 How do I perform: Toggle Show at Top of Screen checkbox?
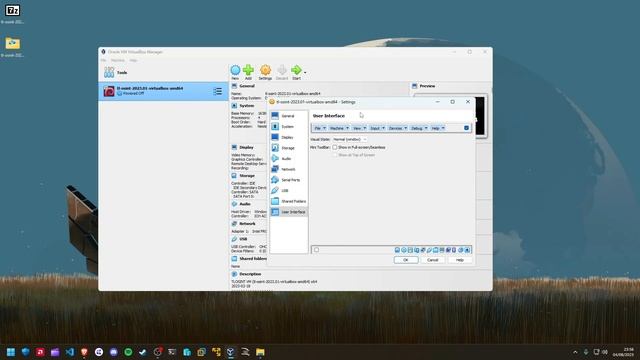pyautogui.click(x=335, y=155)
